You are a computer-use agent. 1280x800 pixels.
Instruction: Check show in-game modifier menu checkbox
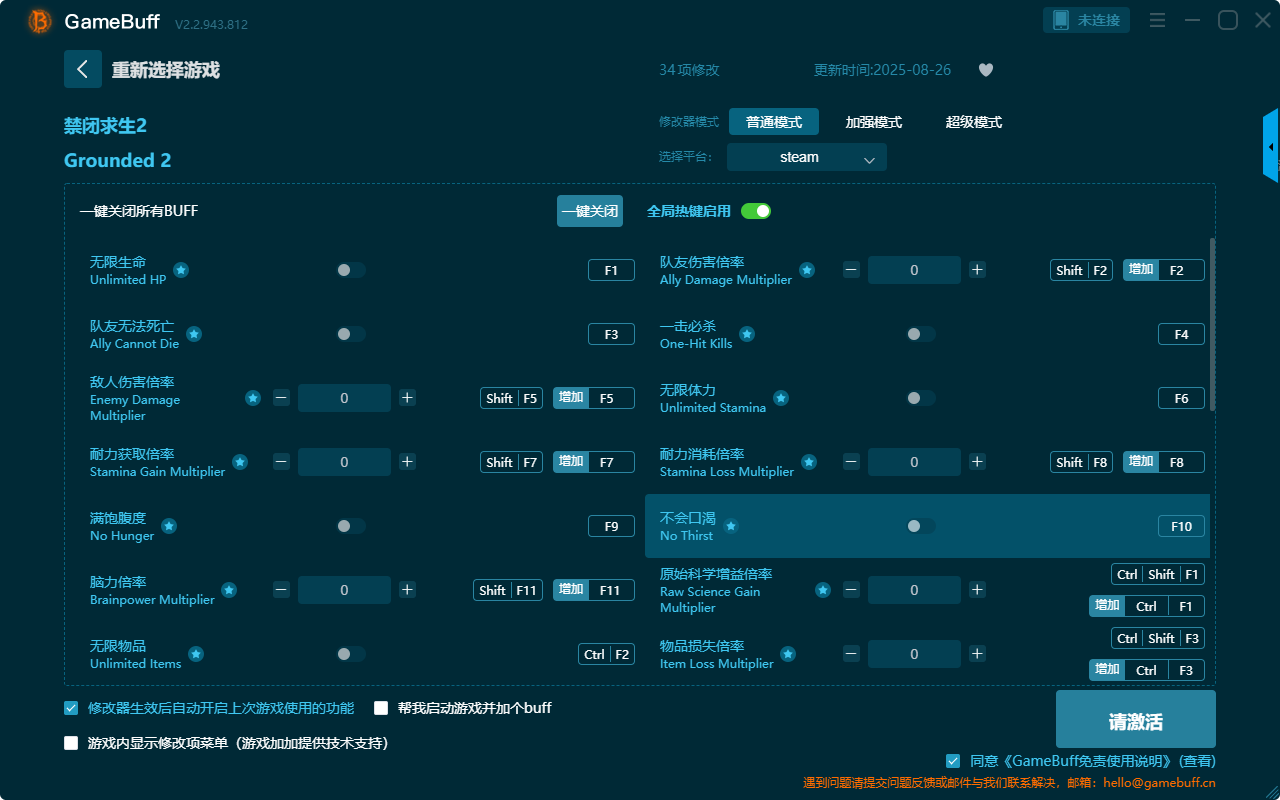coord(71,743)
